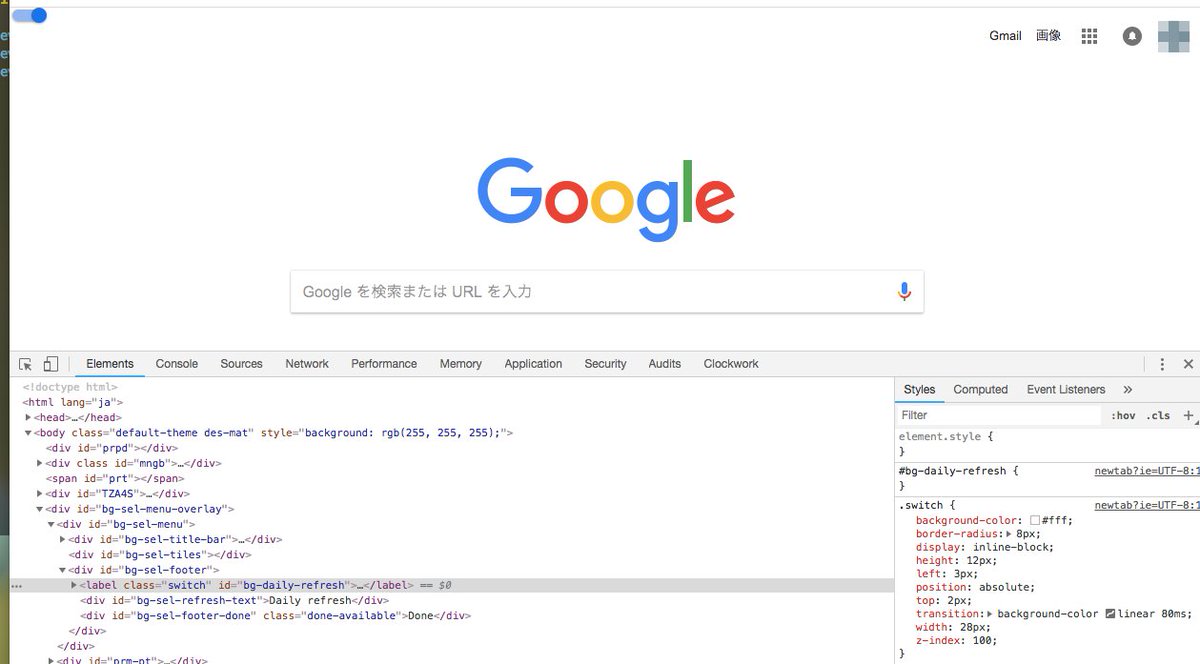Open DevTools more options menu
Screen dimensions: 1200x664
[1162, 364]
